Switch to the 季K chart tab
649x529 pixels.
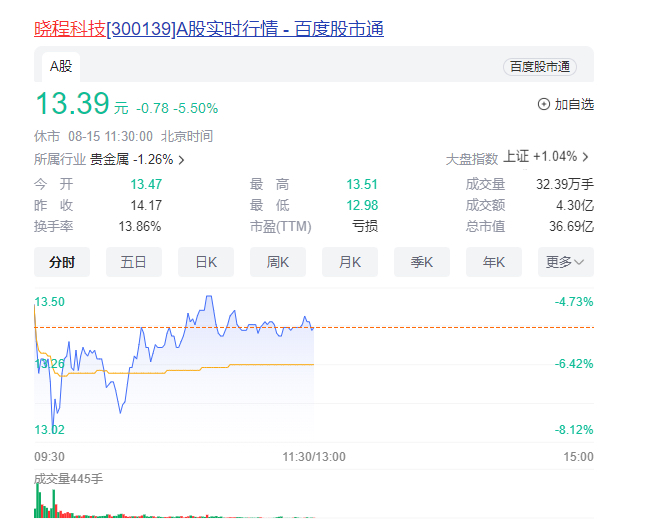(x=422, y=262)
